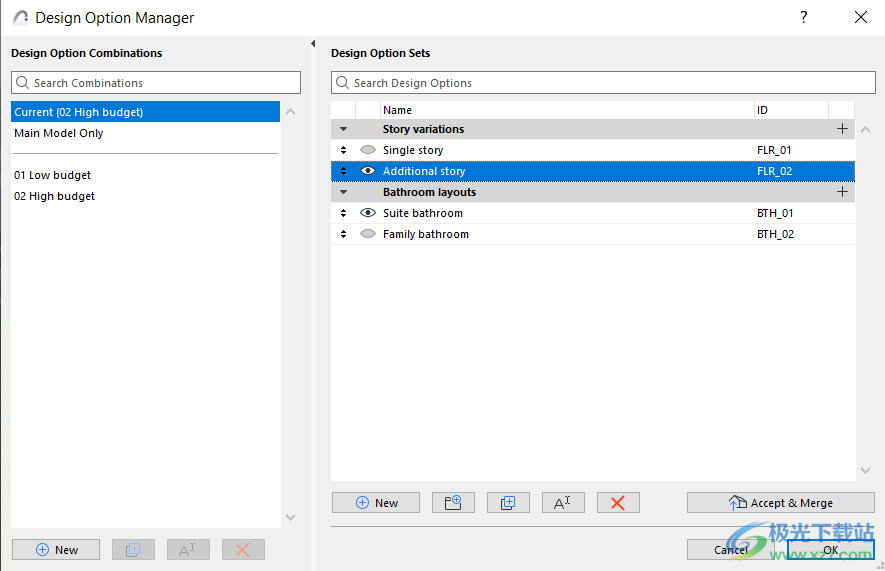
Task: Select the Bathroom layouts set header
Action: (593, 192)
